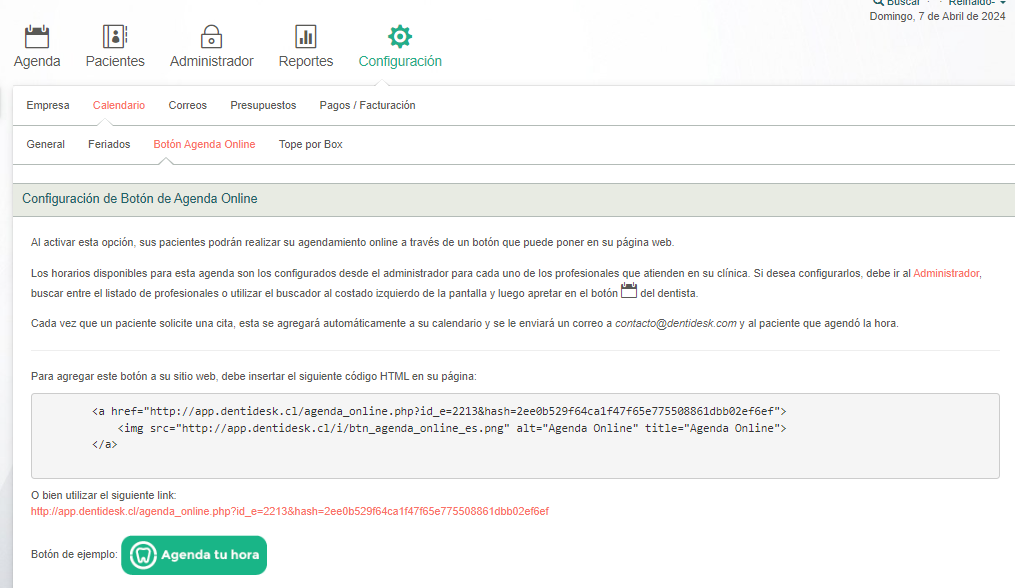Open the Configuración gear icon
1015x588 pixels.
(x=400, y=36)
